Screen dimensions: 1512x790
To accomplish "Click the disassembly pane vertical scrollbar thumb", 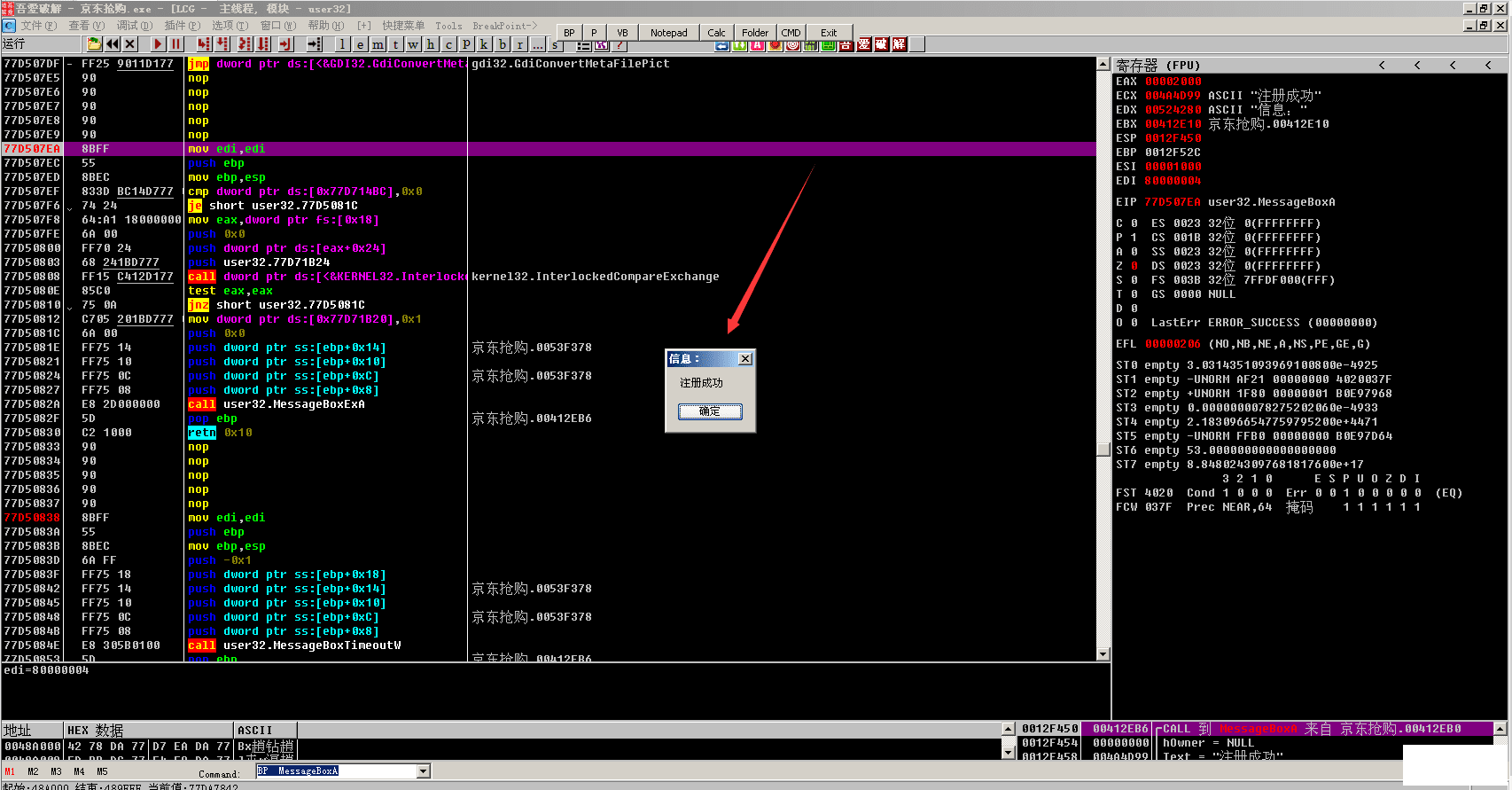I will pos(1103,449).
